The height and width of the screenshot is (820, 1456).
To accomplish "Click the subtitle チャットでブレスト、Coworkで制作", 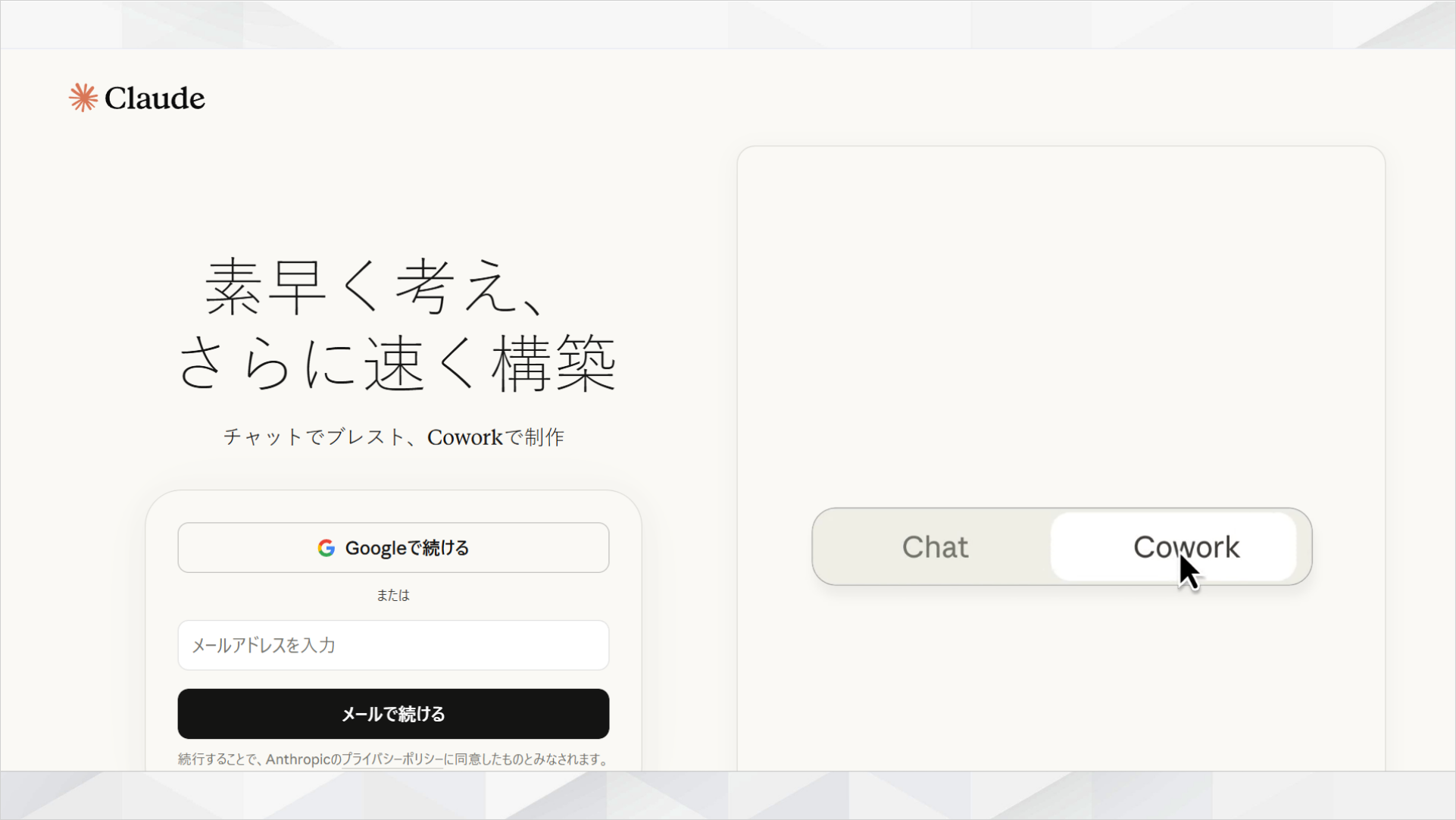I will click(x=393, y=437).
